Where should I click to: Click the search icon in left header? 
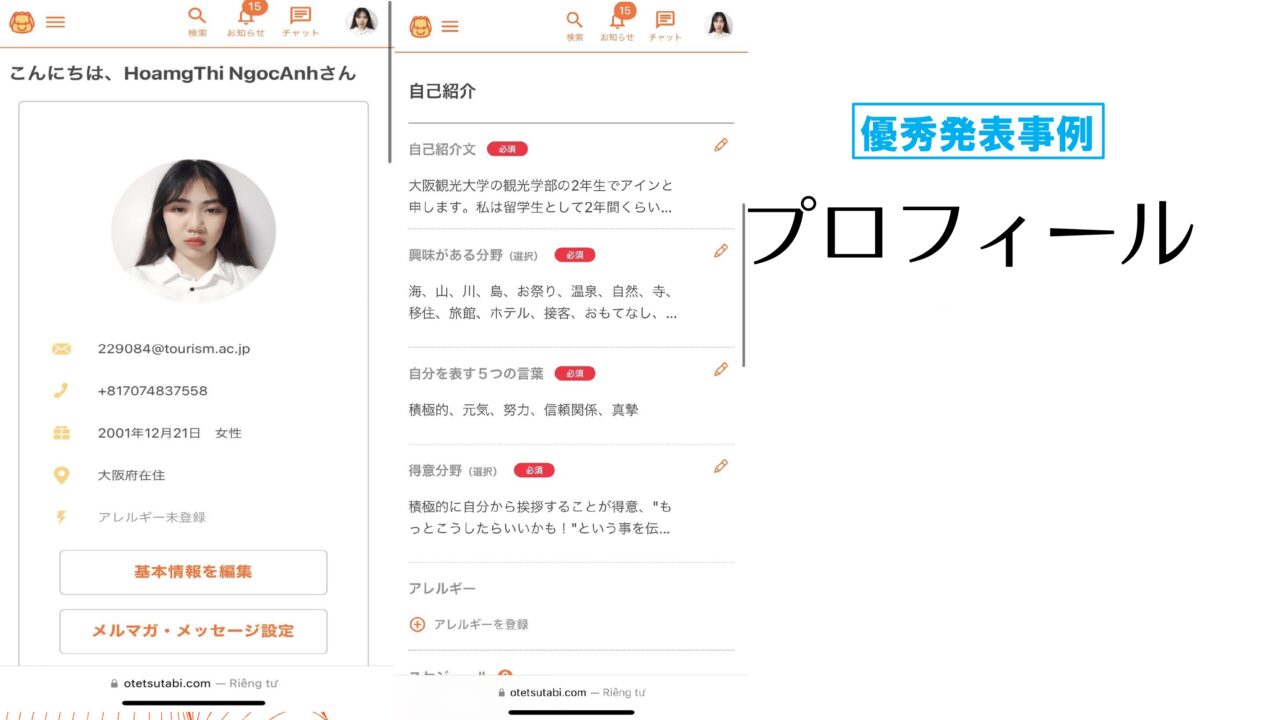point(197,16)
